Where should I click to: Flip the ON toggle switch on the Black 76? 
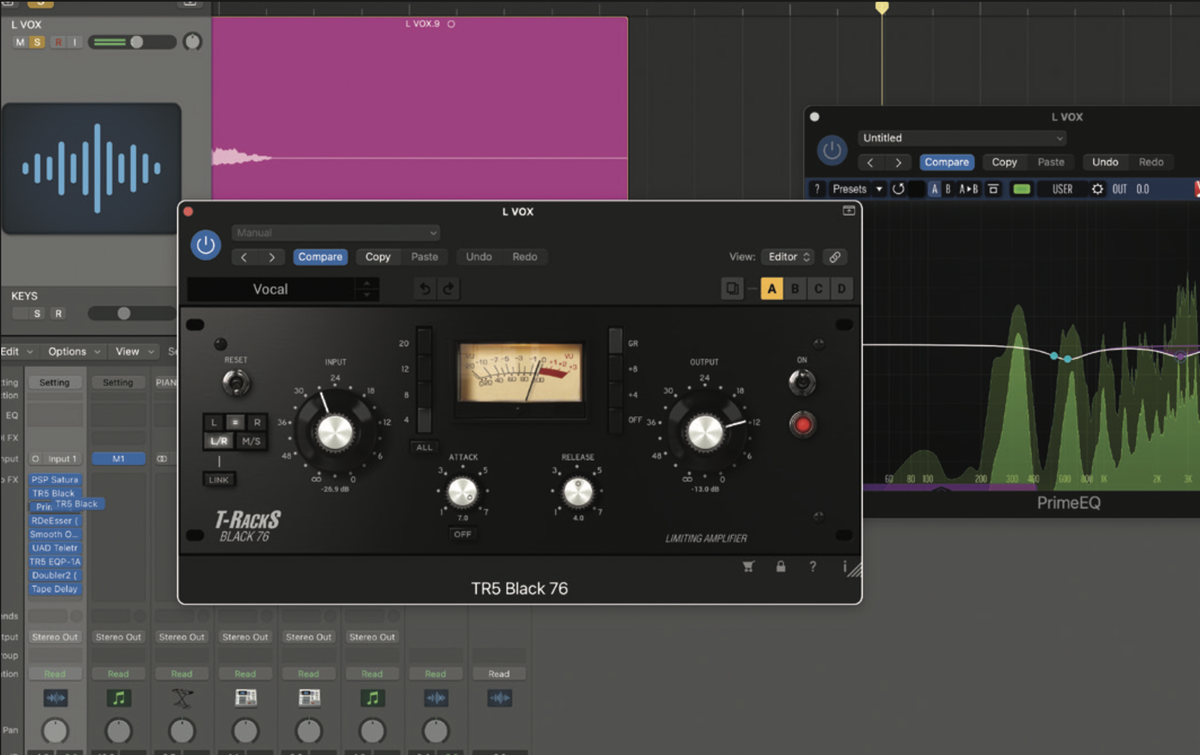(803, 382)
